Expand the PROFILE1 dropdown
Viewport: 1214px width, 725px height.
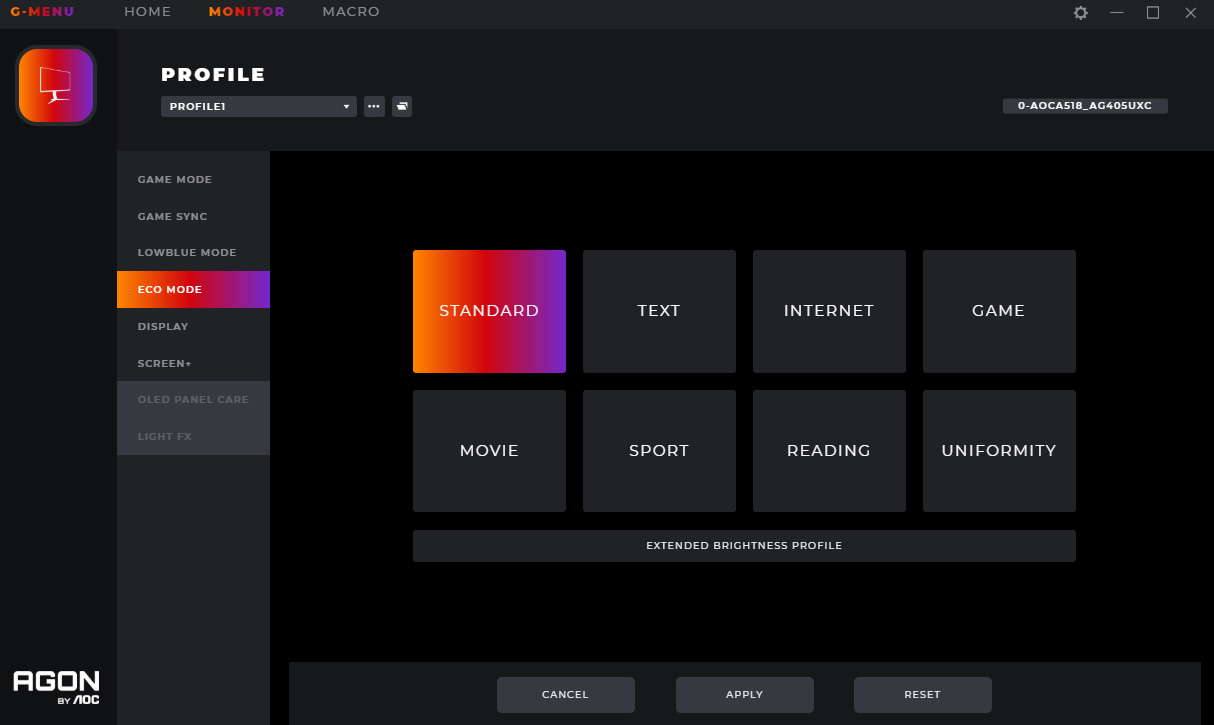[x=258, y=106]
